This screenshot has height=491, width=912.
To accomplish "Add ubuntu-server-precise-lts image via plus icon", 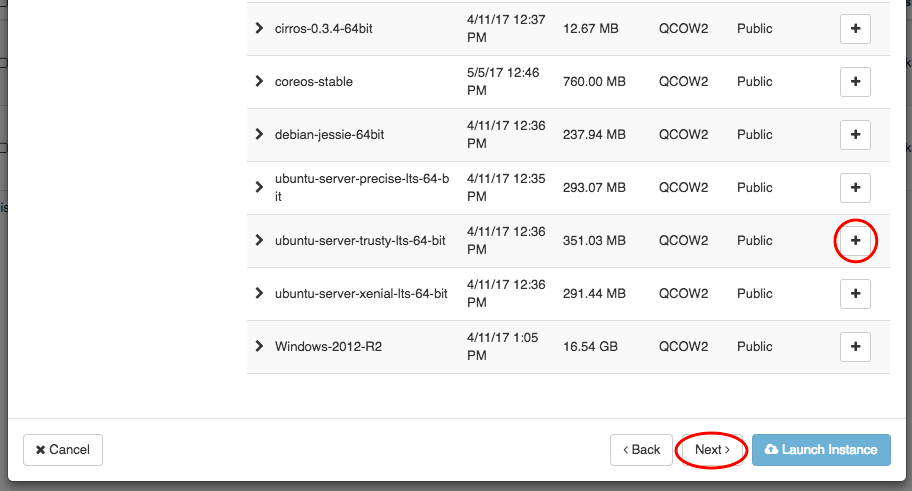I will point(855,188).
